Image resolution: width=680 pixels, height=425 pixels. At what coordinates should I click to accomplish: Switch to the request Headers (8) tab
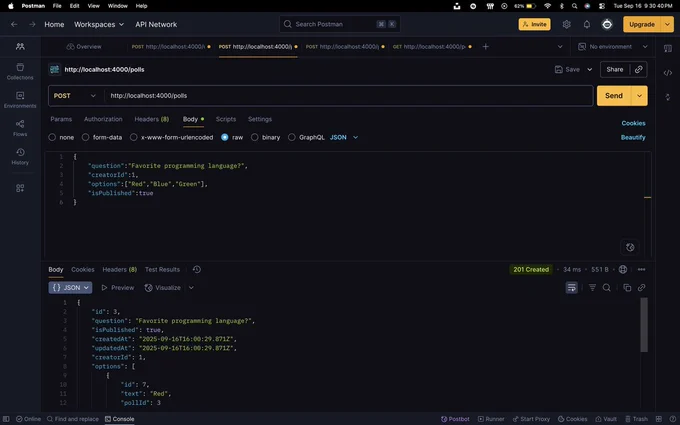pos(152,119)
